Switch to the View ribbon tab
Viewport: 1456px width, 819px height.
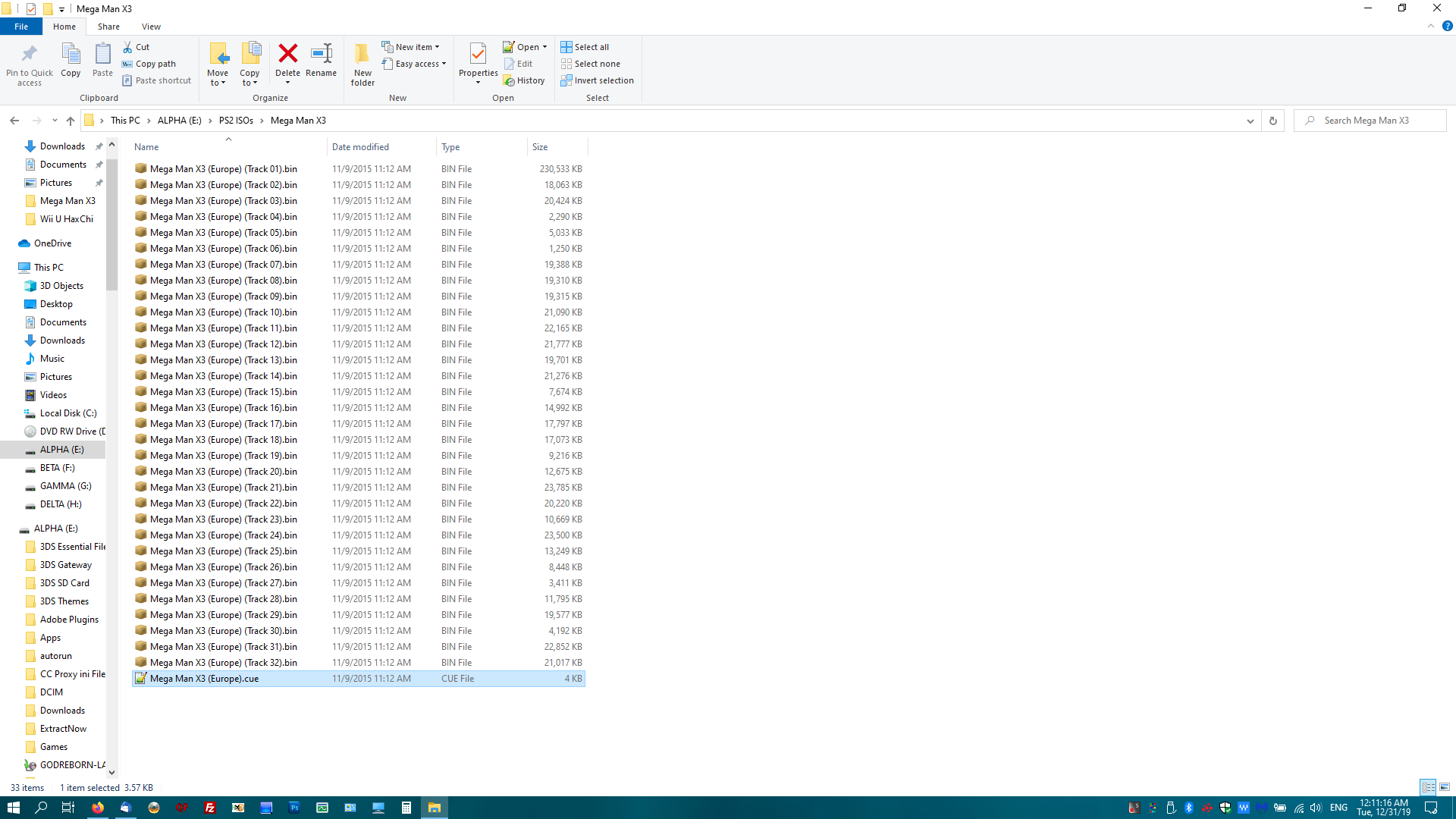[151, 27]
